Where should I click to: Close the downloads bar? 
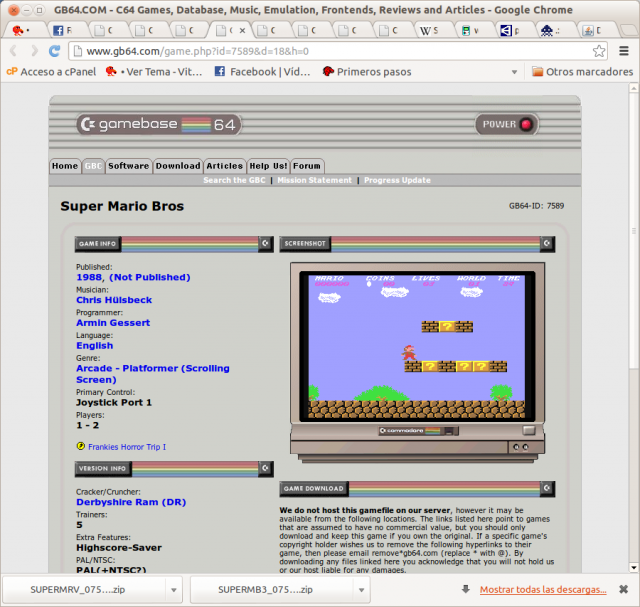(x=623, y=589)
